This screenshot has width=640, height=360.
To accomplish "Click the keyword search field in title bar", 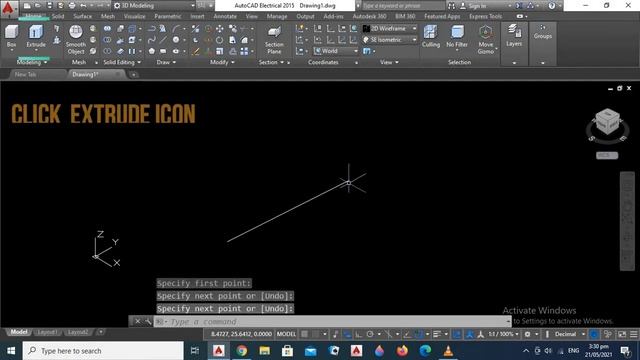I will point(403,6).
